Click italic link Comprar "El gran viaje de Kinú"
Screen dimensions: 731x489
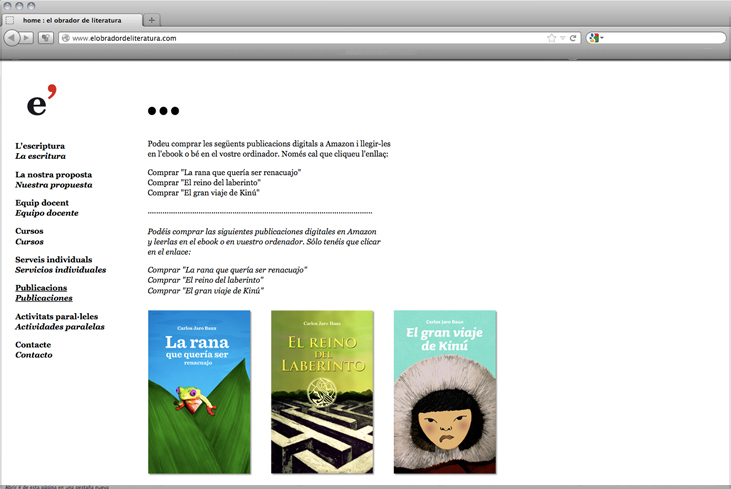[206, 291]
